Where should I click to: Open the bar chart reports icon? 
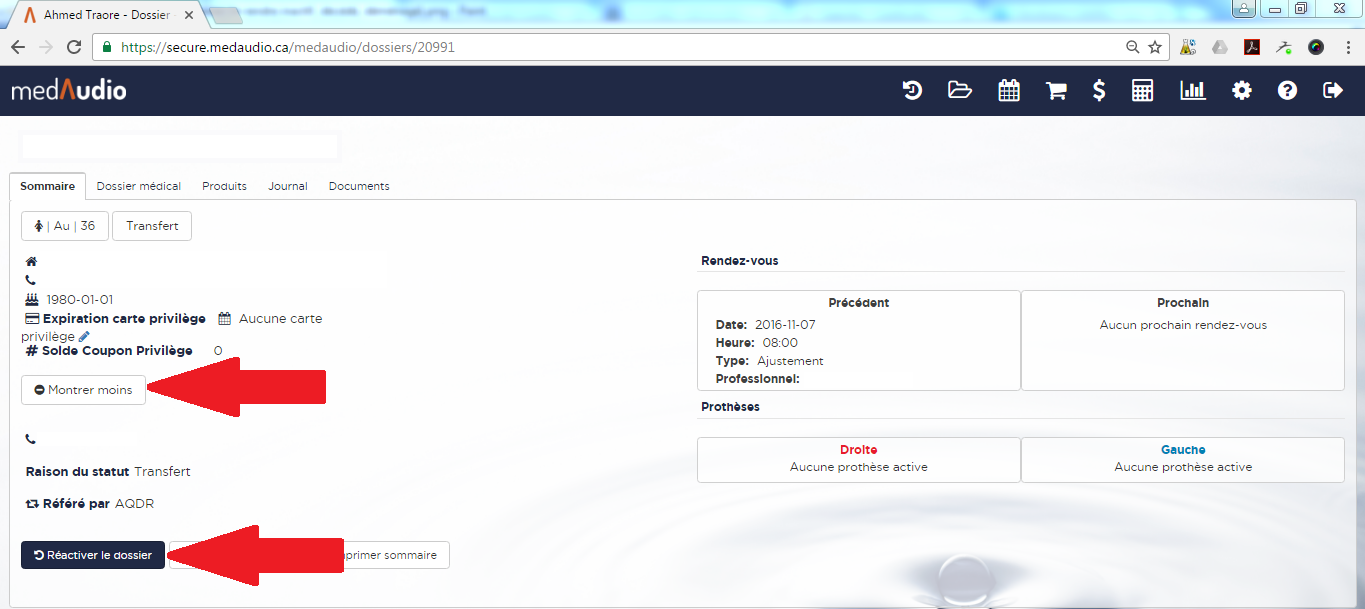[x=1193, y=91]
